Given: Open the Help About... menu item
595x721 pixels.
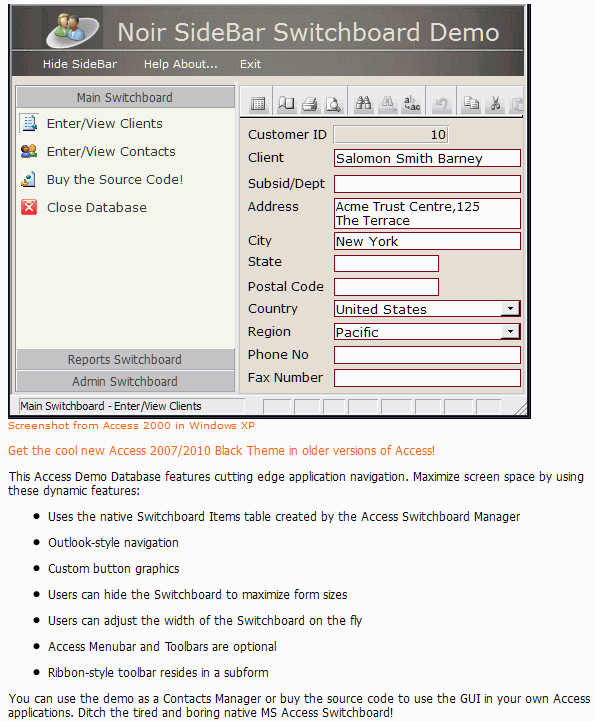Looking at the screenshot, I should pos(181,64).
